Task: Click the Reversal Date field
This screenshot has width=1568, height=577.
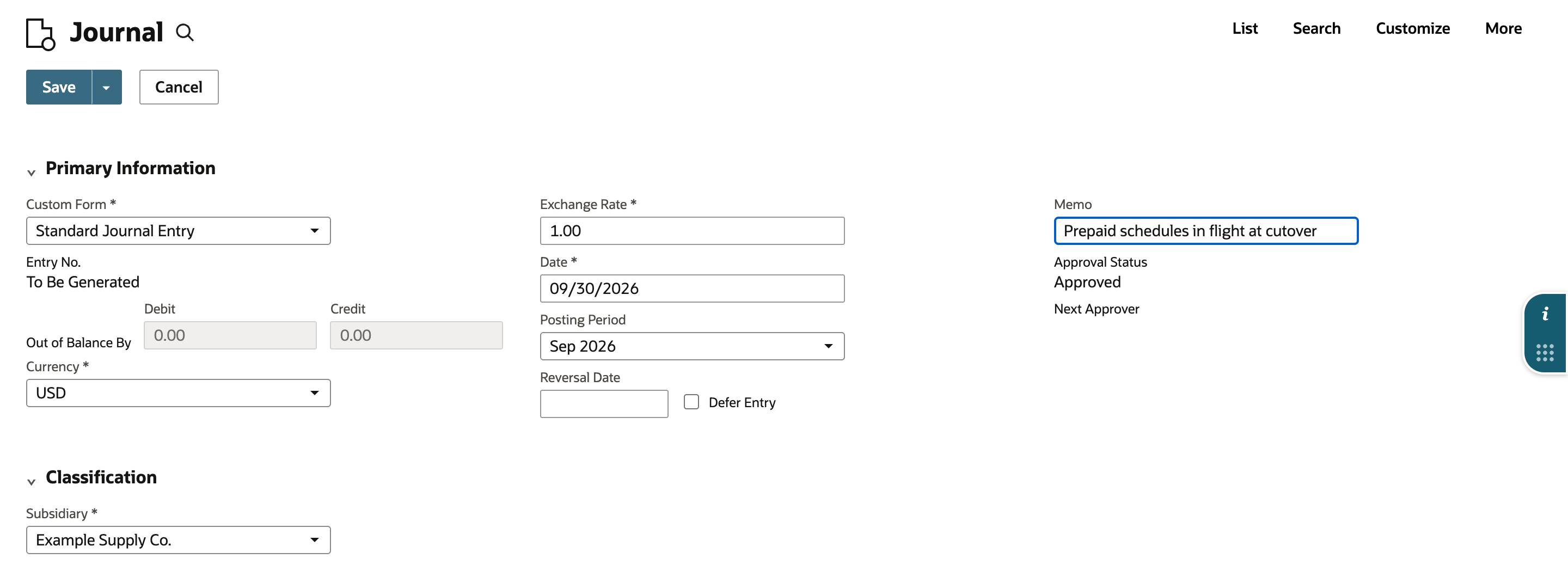Action: (604, 403)
